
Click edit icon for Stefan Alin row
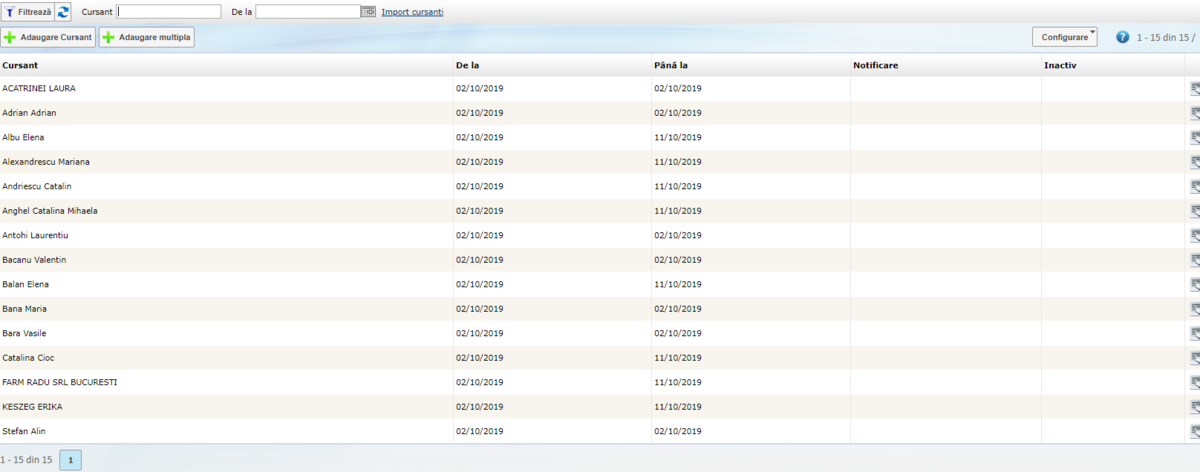1194,431
